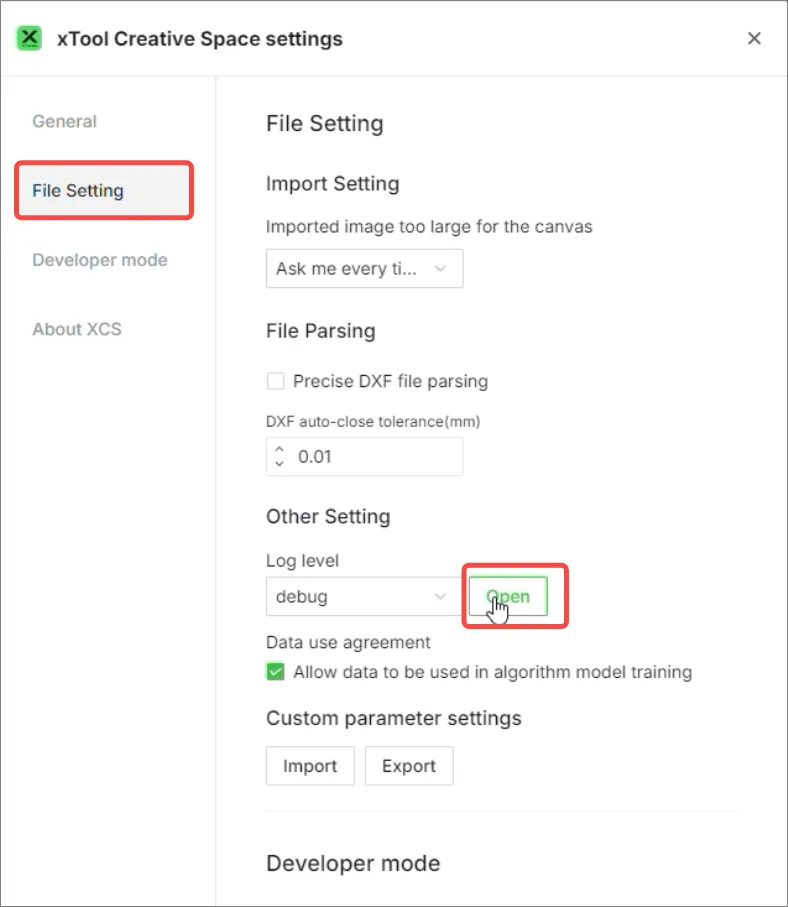Click Export under Custom parameter settings

tap(409, 766)
